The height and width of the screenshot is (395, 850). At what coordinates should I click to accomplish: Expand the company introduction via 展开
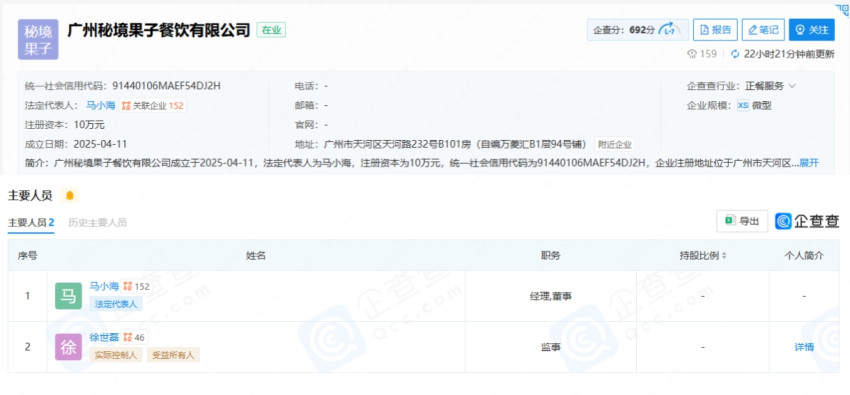pos(809,163)
